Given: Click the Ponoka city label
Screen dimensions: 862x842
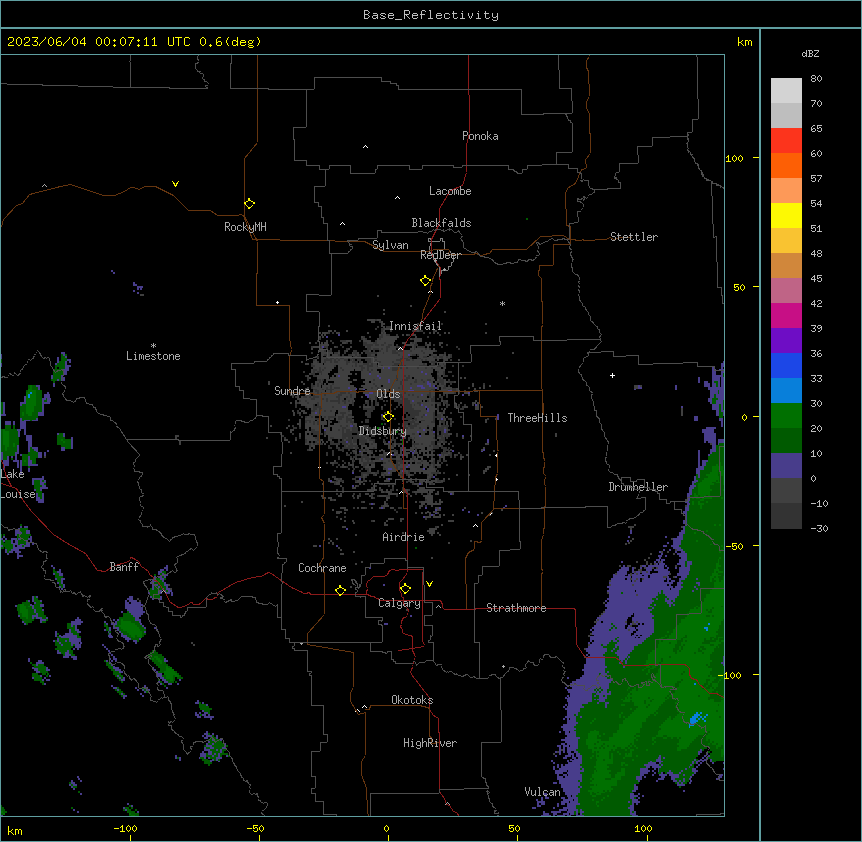Looking at the screenshot, I should tap(480, 136).
